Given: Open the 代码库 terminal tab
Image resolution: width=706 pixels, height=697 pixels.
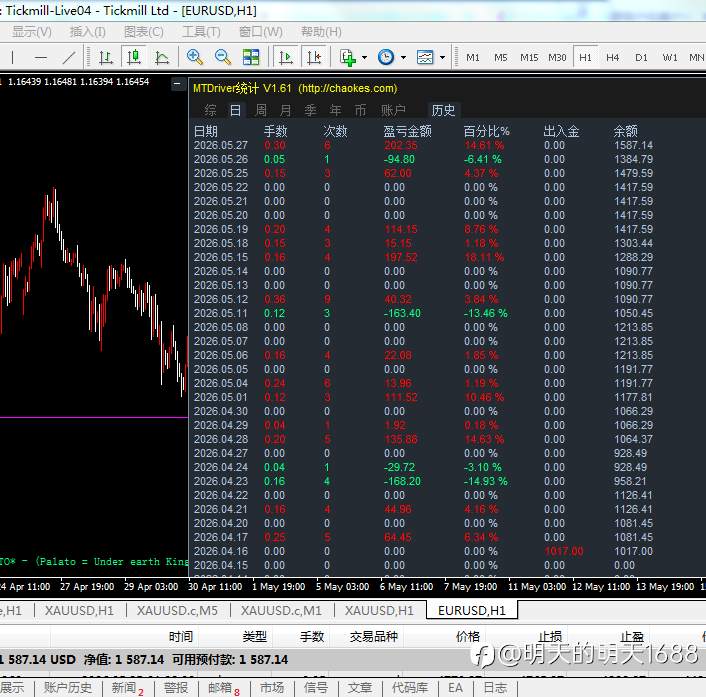Looking at the screenshot, I should (x=410, y=688).
